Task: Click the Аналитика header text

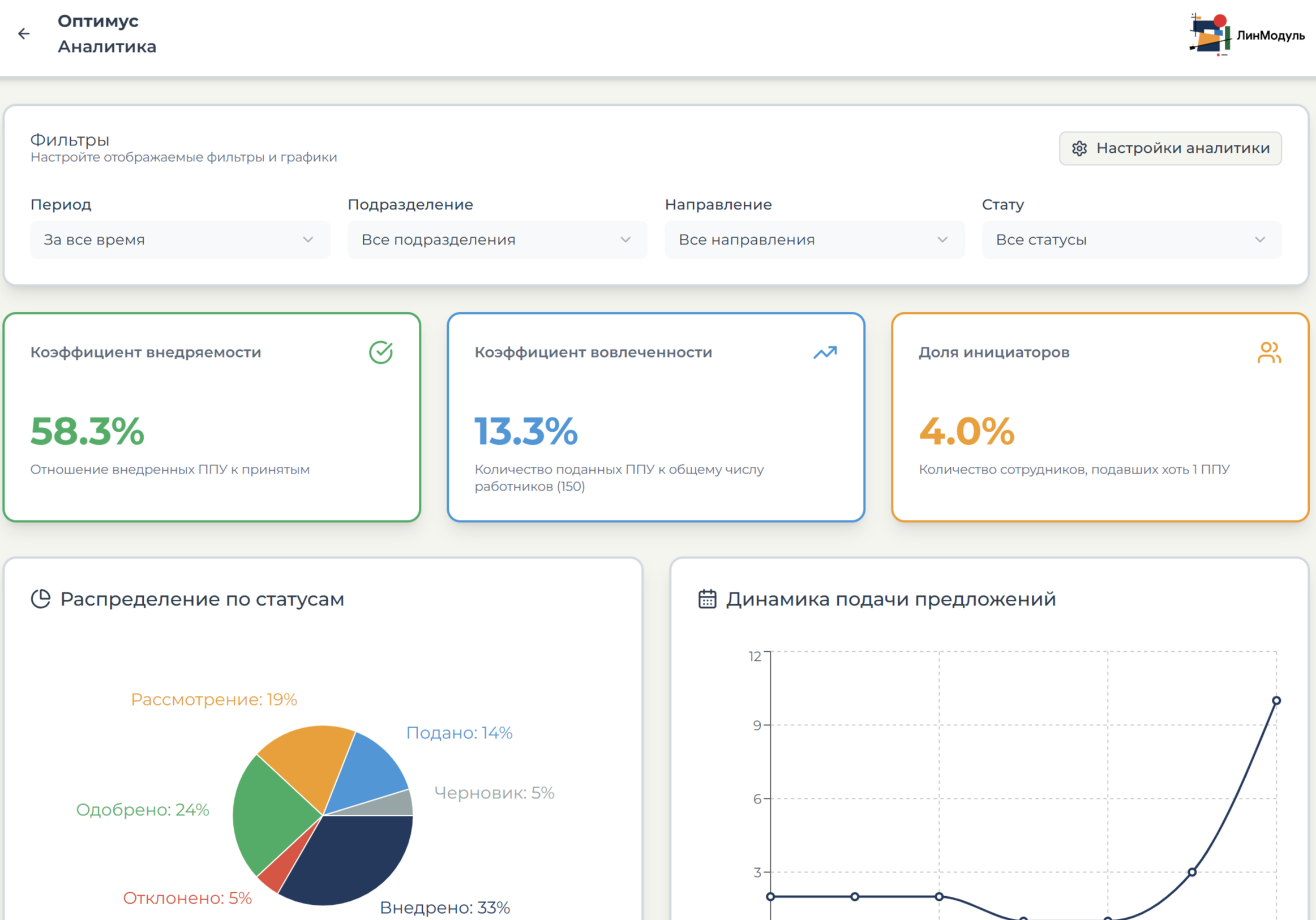Action: tap(107, 46)
